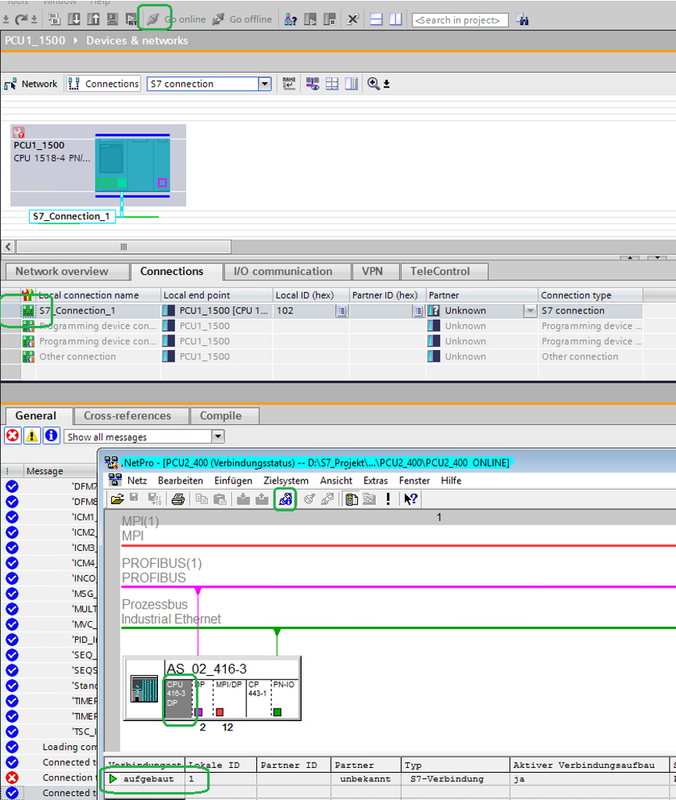Open the Zielsystem menu in NetPro
Viewport: 676px width, 800px height.
[286, 481]
